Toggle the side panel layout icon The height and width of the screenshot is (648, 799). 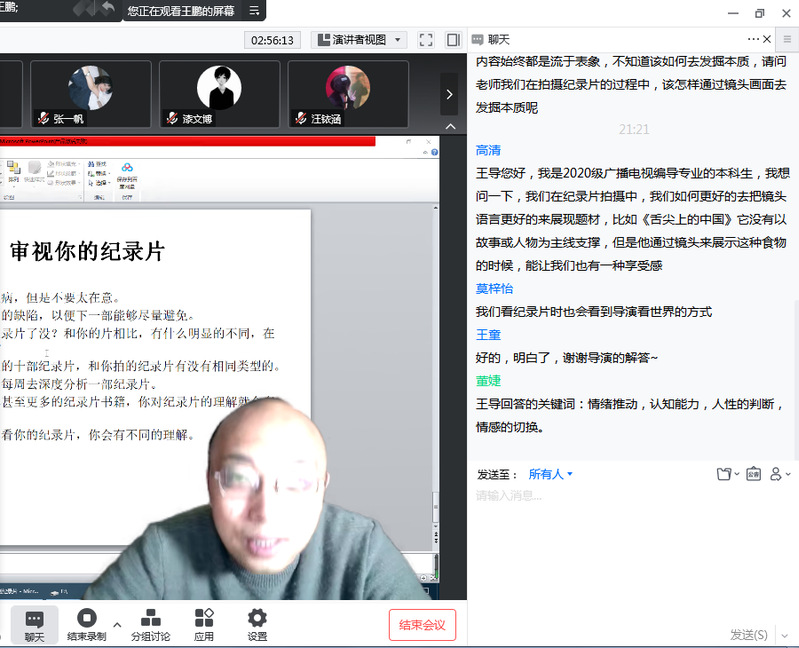[453, 40]
